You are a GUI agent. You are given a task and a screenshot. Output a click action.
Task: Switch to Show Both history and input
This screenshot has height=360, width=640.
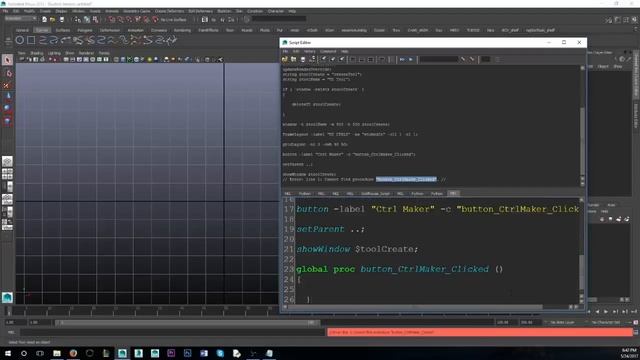[371, 60]
